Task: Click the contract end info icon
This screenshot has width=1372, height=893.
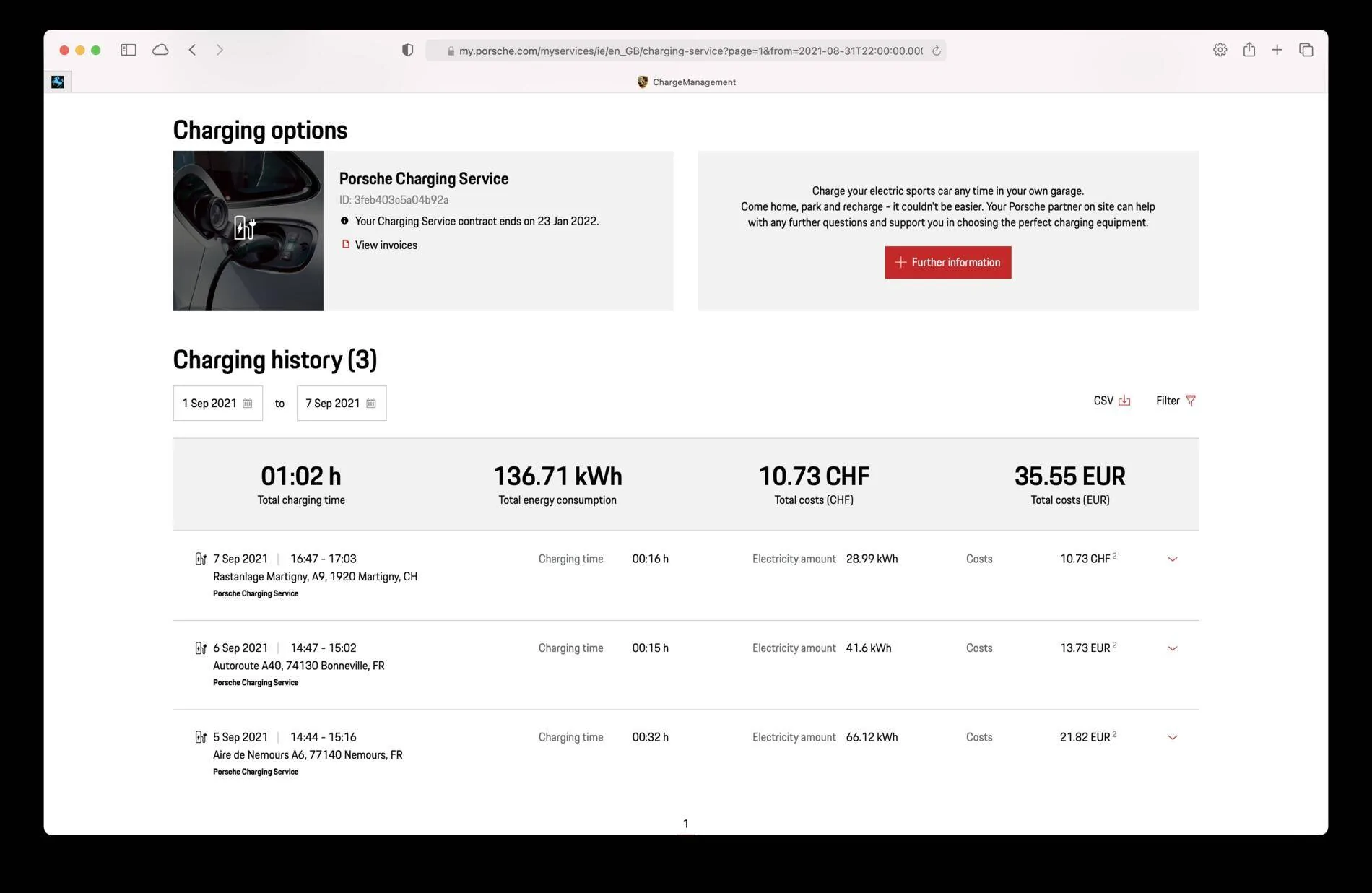Action: point(344,221)
